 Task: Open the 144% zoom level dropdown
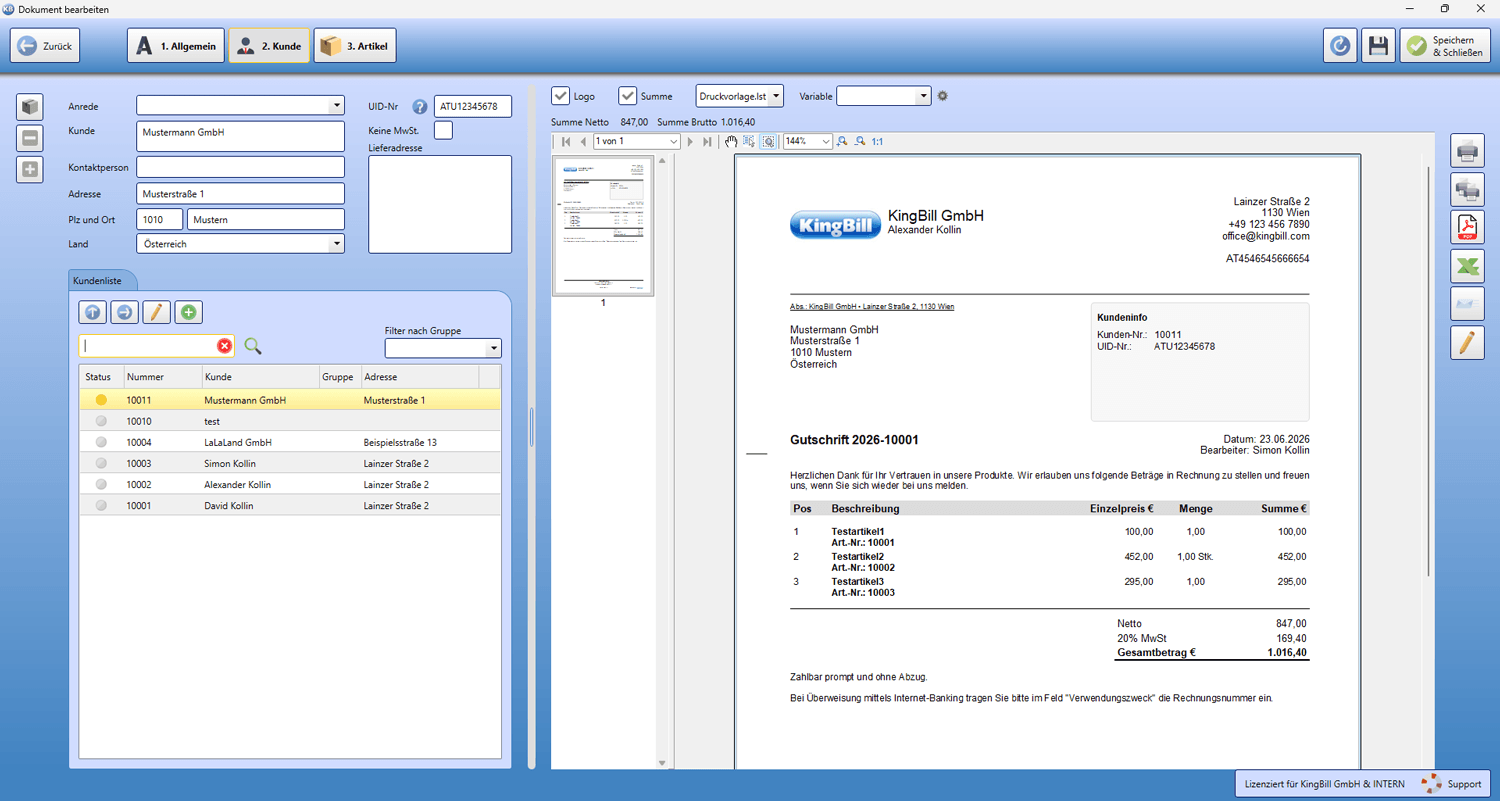coord(807,142)
